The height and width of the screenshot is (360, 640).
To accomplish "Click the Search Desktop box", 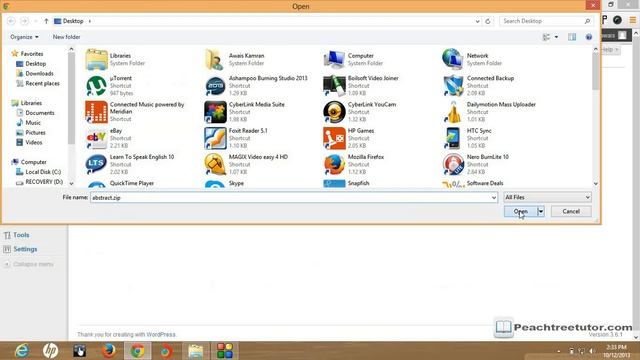I will [x=546, y=21].
